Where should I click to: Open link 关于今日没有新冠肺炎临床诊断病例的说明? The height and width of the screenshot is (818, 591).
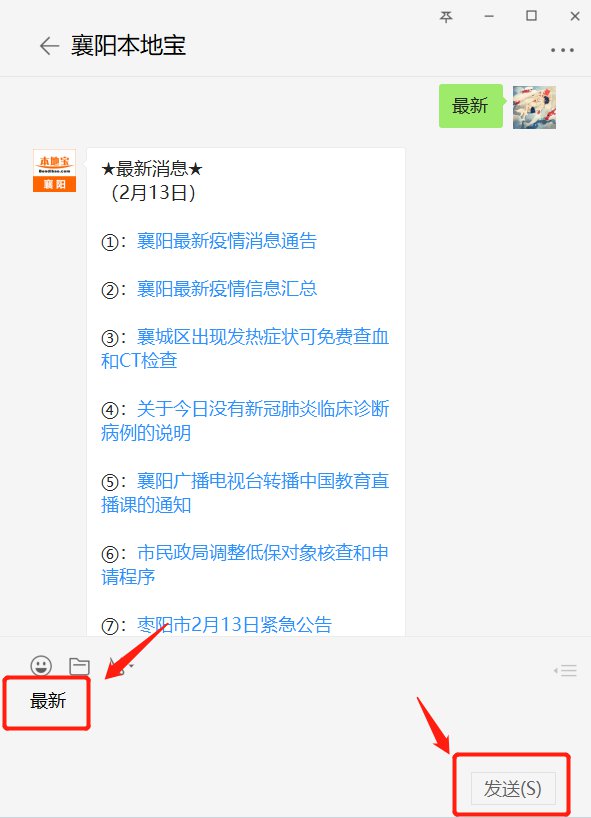[x=245, y=420]
